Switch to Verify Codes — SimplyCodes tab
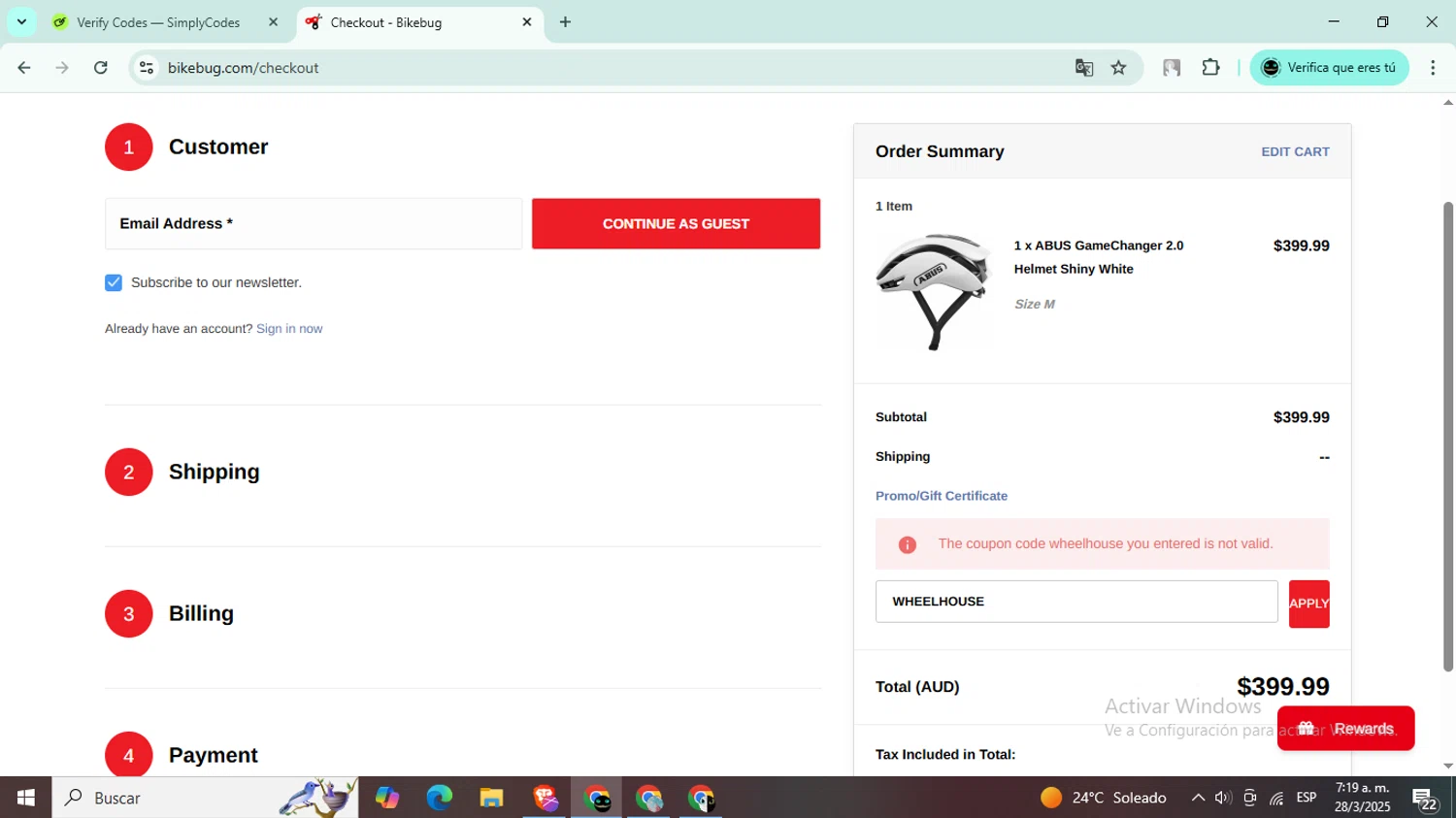Image resolution: width=1456 pixels, height=818 pixels. pos(158,22)
